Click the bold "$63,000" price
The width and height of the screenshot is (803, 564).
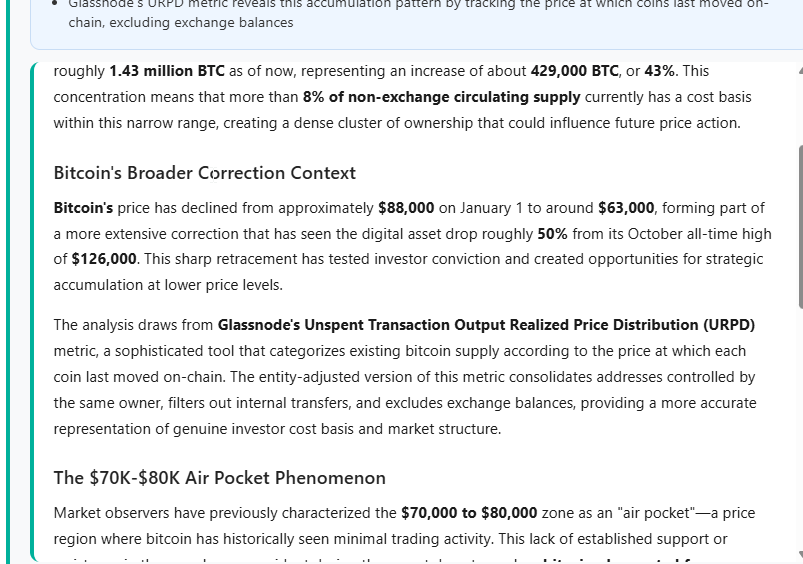click(626, 208)
